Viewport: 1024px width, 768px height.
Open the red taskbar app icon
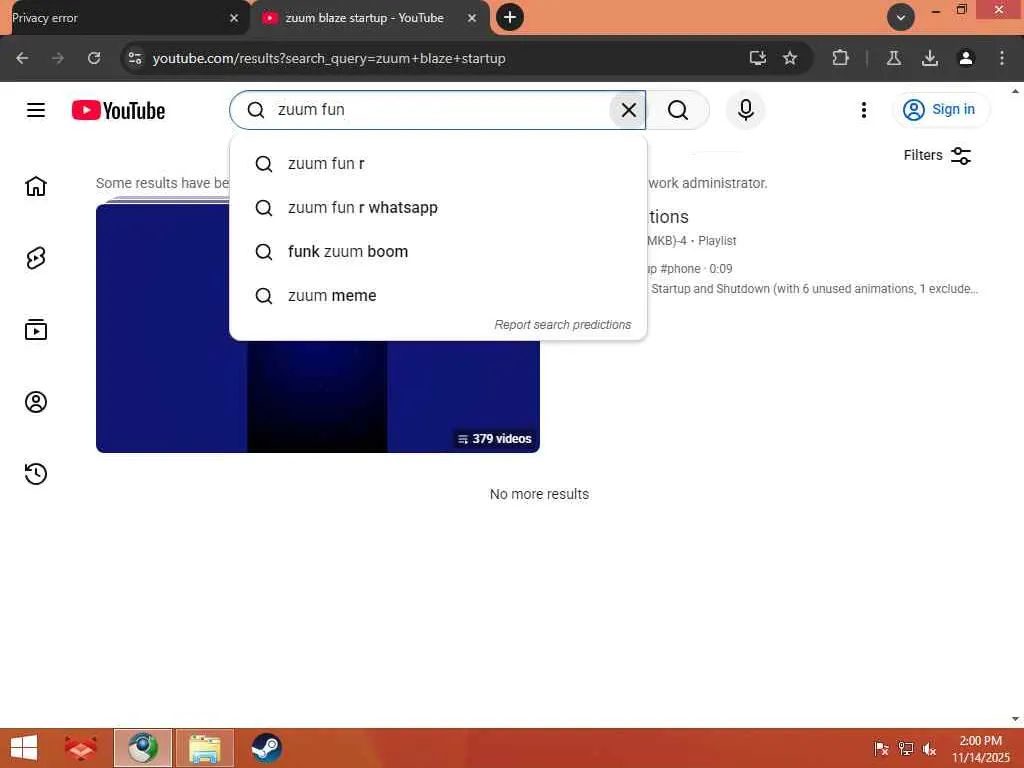click(x=81, y=748)
